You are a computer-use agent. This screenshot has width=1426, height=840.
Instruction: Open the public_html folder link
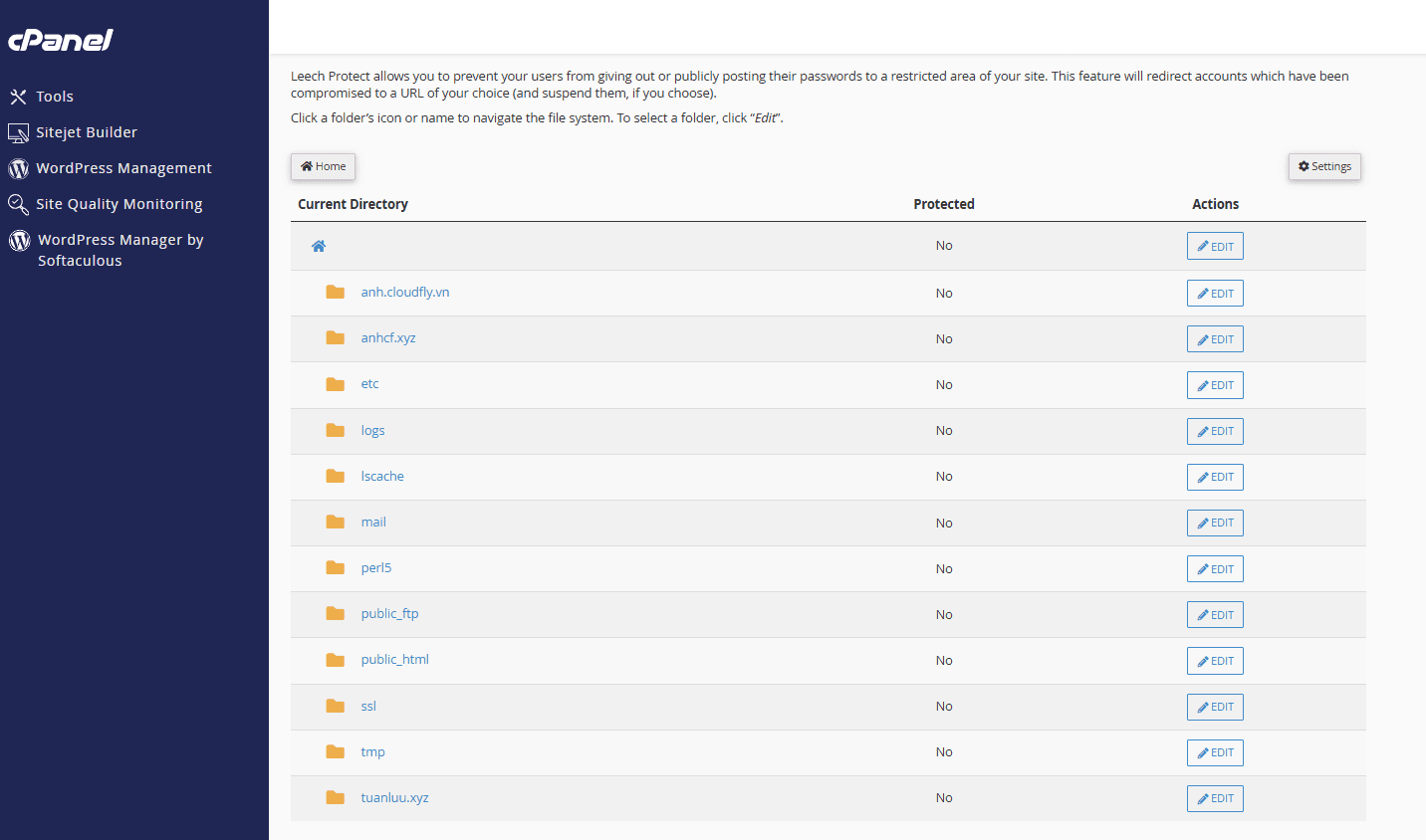(394, 660)
